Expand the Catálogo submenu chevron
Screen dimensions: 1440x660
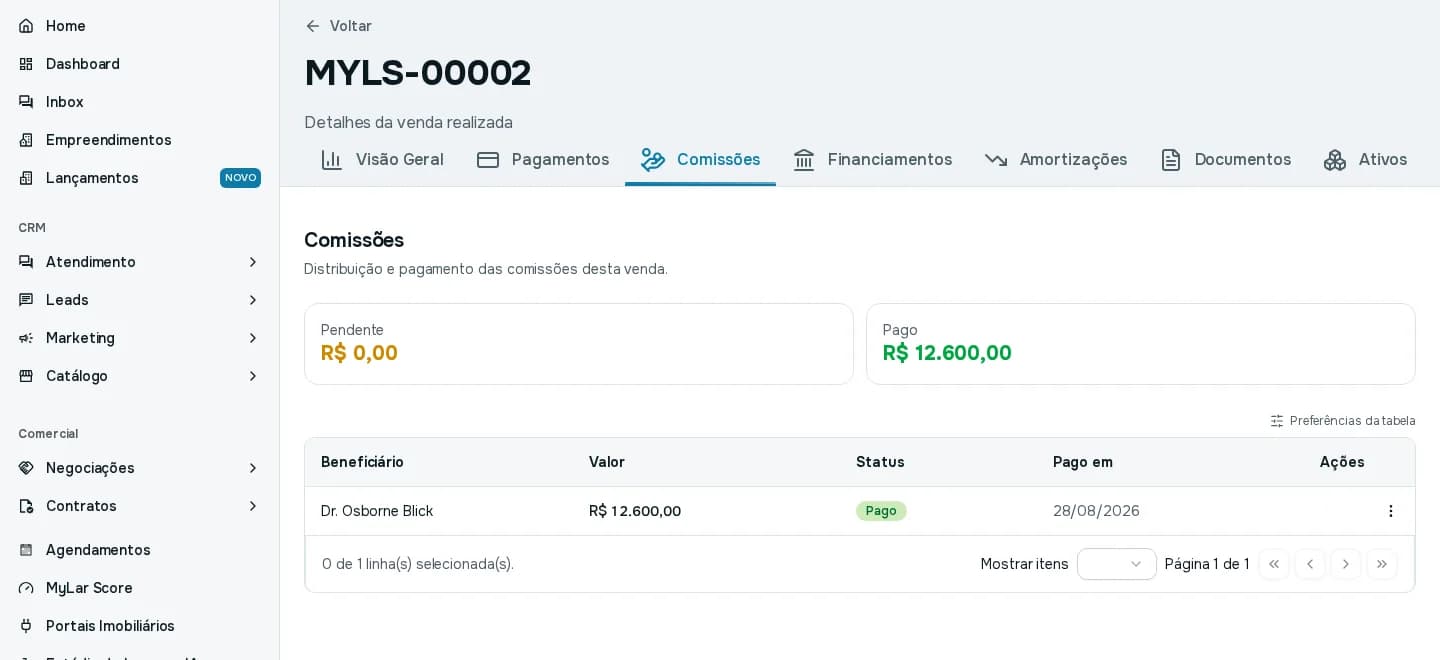click(253, 376)
